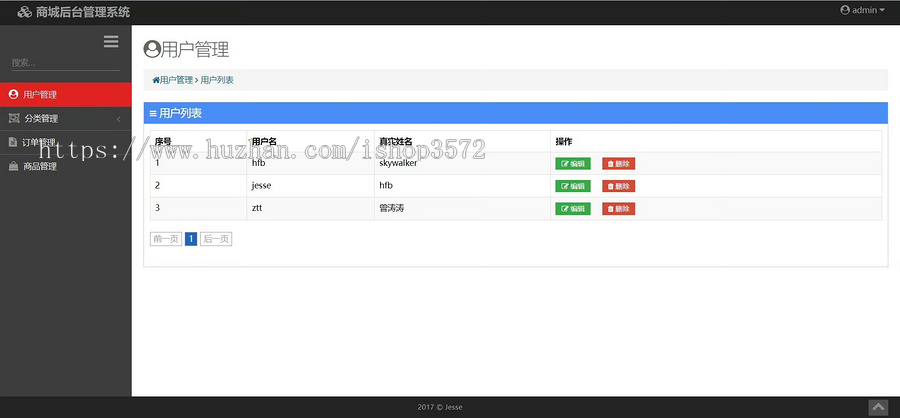900x418 pixels.
Task: Click the 曾涛涛 real name cell
Action: [x=462, y=208]
